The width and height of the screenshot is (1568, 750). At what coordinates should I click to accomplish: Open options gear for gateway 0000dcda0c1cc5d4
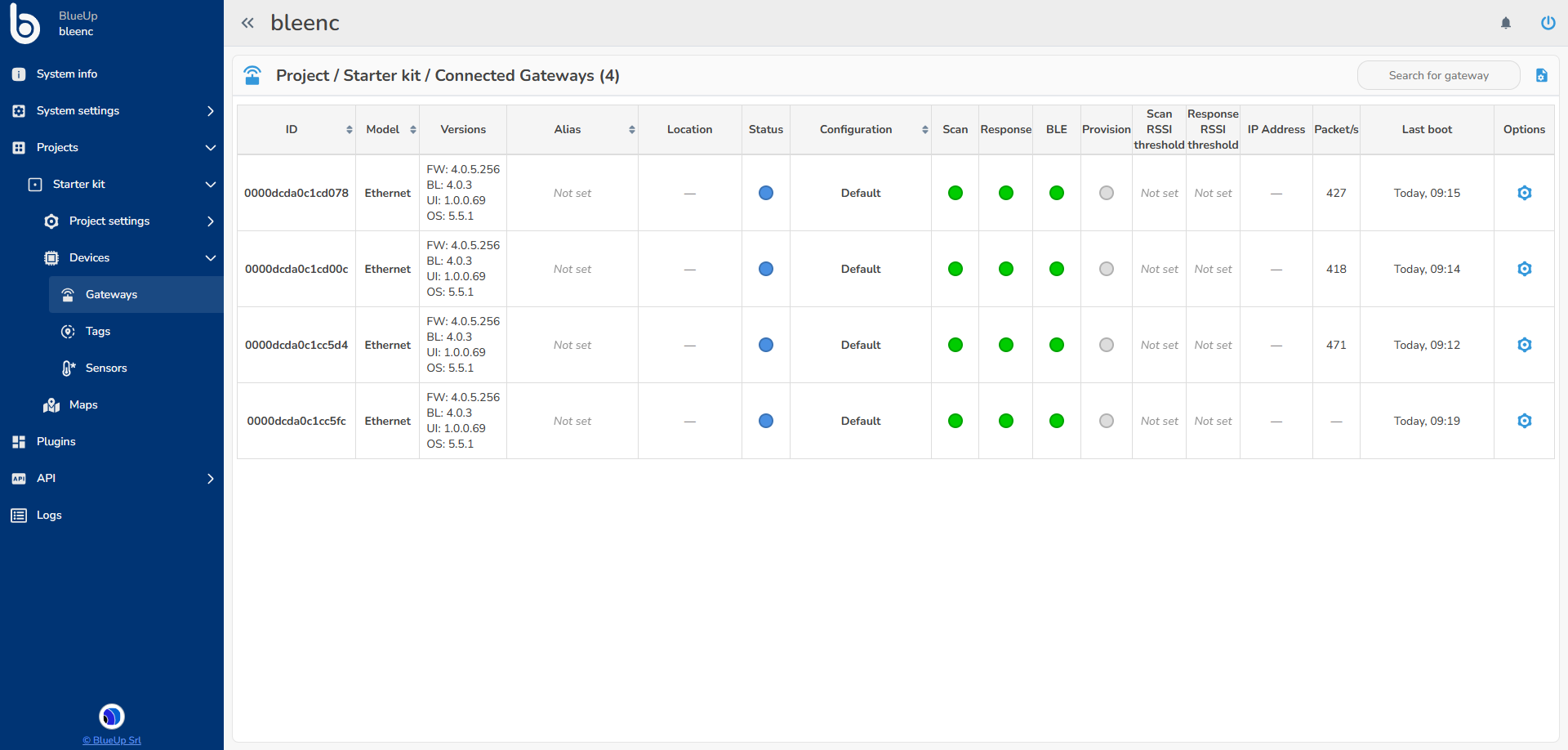1524,345
